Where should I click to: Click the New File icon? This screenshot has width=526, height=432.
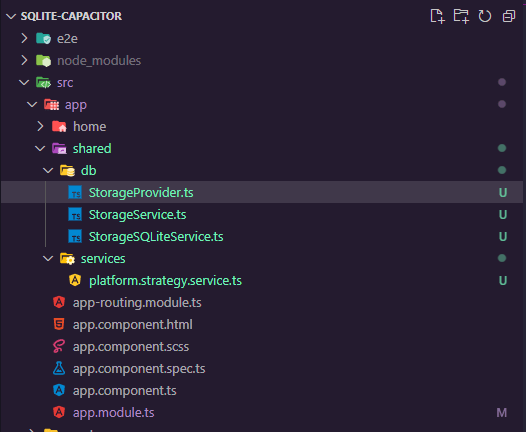point(437,16)
